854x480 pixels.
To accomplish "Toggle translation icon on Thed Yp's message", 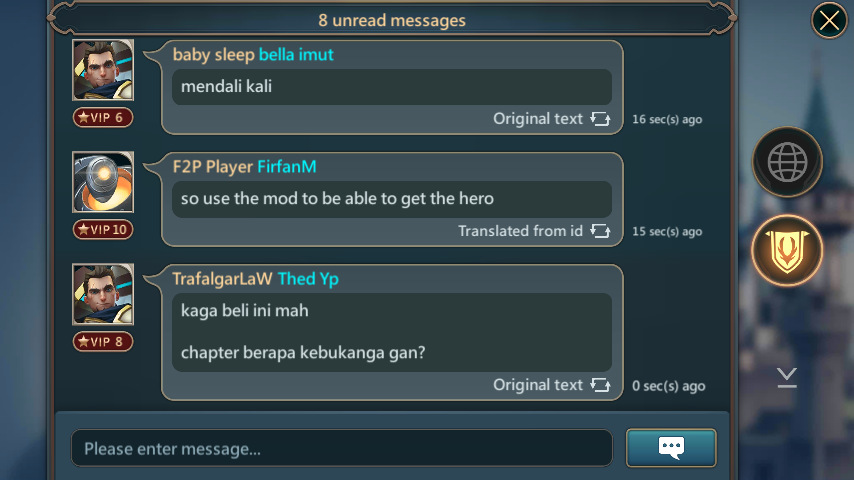I will (600, 385).
